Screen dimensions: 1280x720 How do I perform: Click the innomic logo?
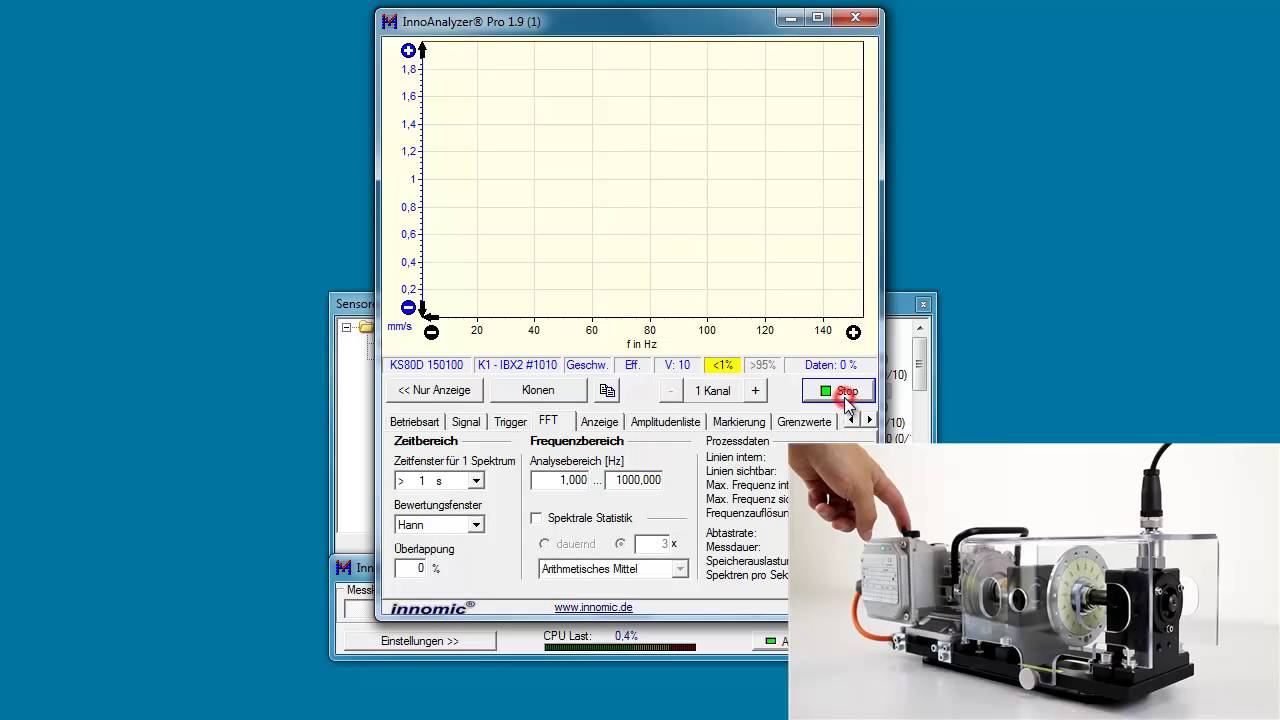pyautogui.click(x=432, y=607)
